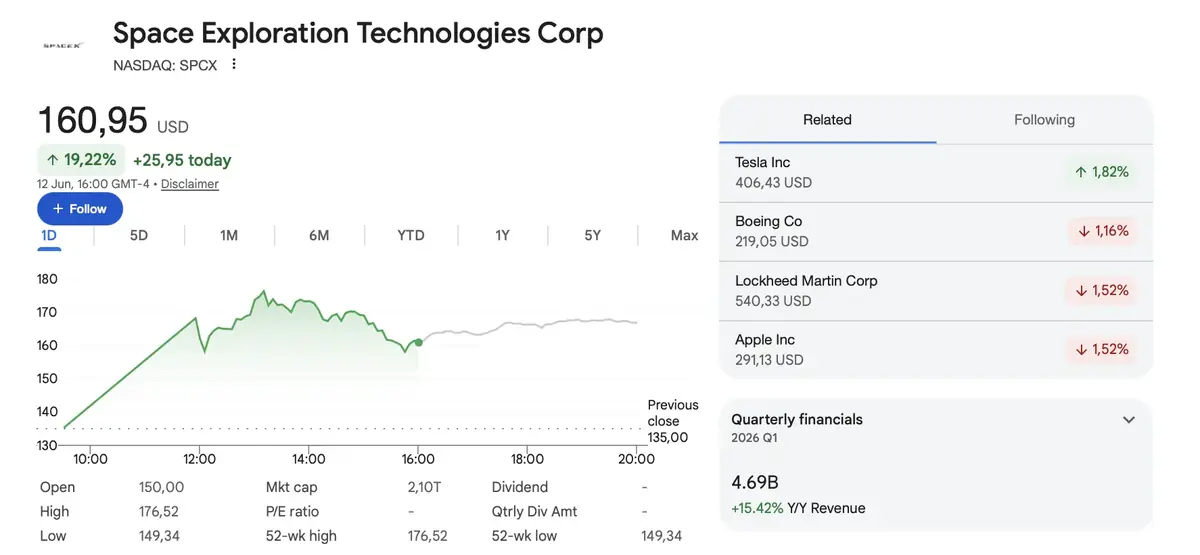Image resolution: width=1200 pixels, height=555 pixels.
Task: Select the 1D chart range
Action: click(49, 236)
